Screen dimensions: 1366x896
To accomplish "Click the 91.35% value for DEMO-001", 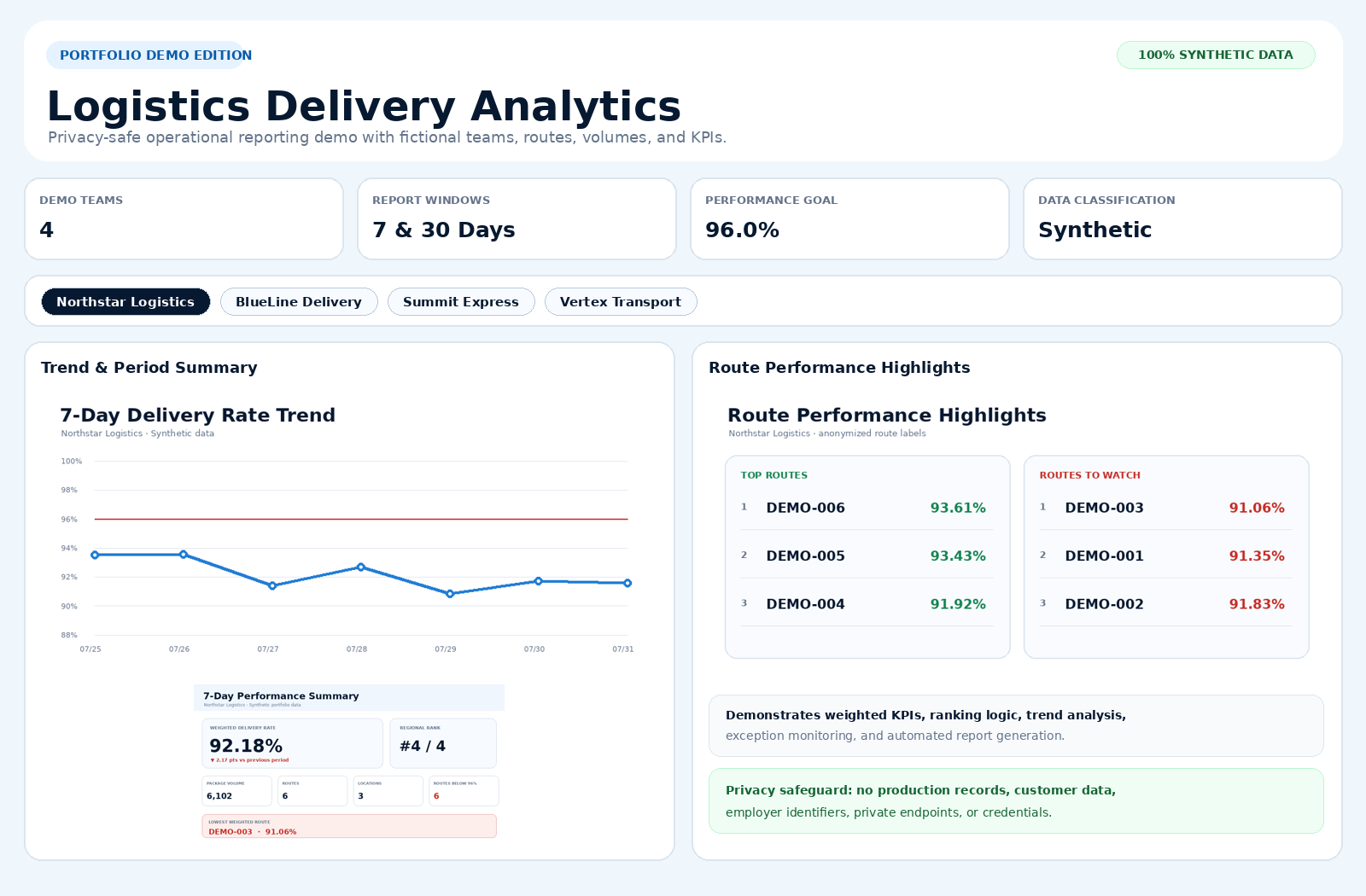I will pyautogui.click(x=1257, y=556).
